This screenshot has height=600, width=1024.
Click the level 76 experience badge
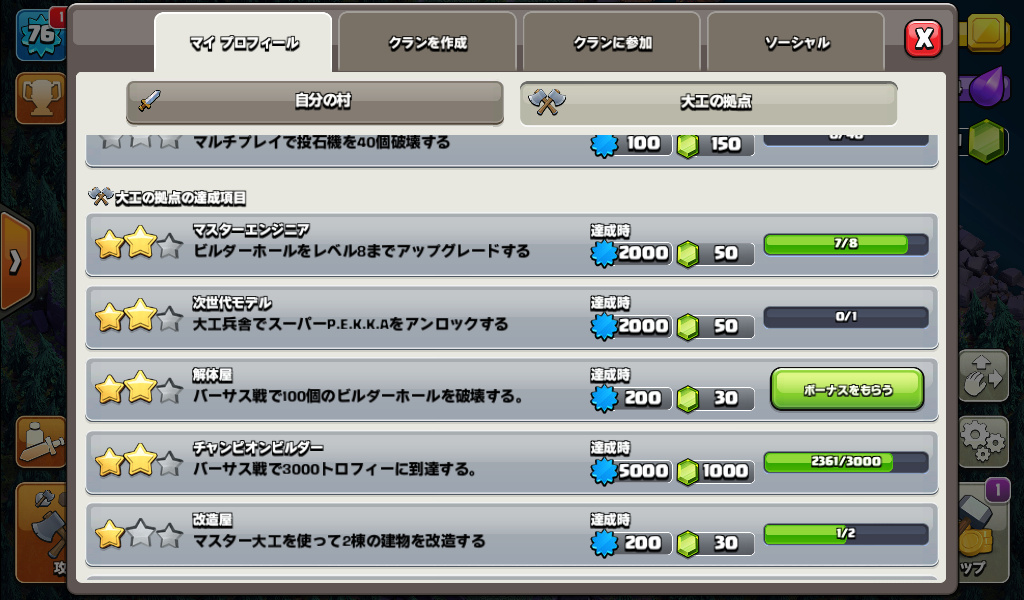coord(40,34)
